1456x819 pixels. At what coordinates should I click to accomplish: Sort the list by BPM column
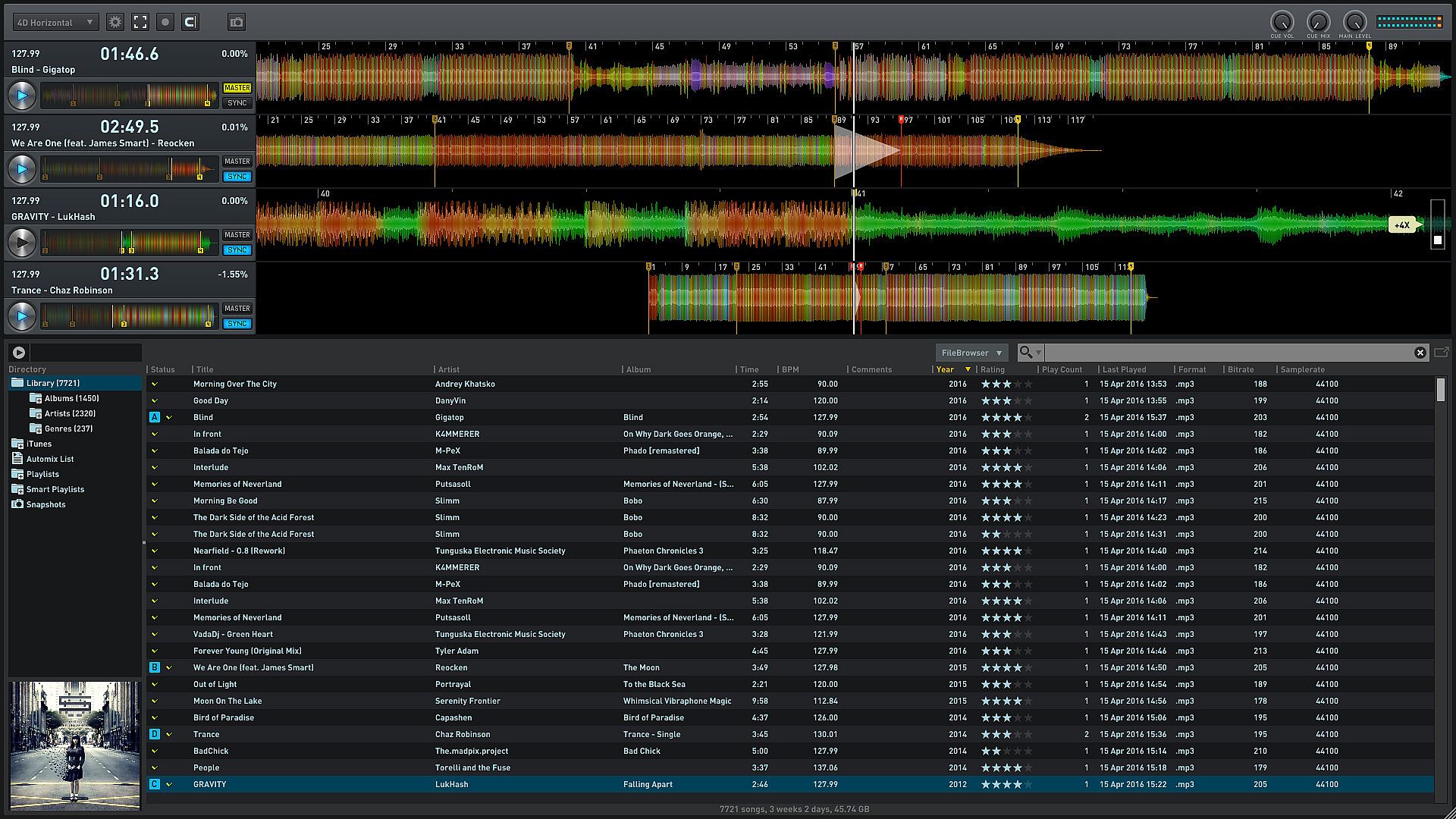click(790, 369)
